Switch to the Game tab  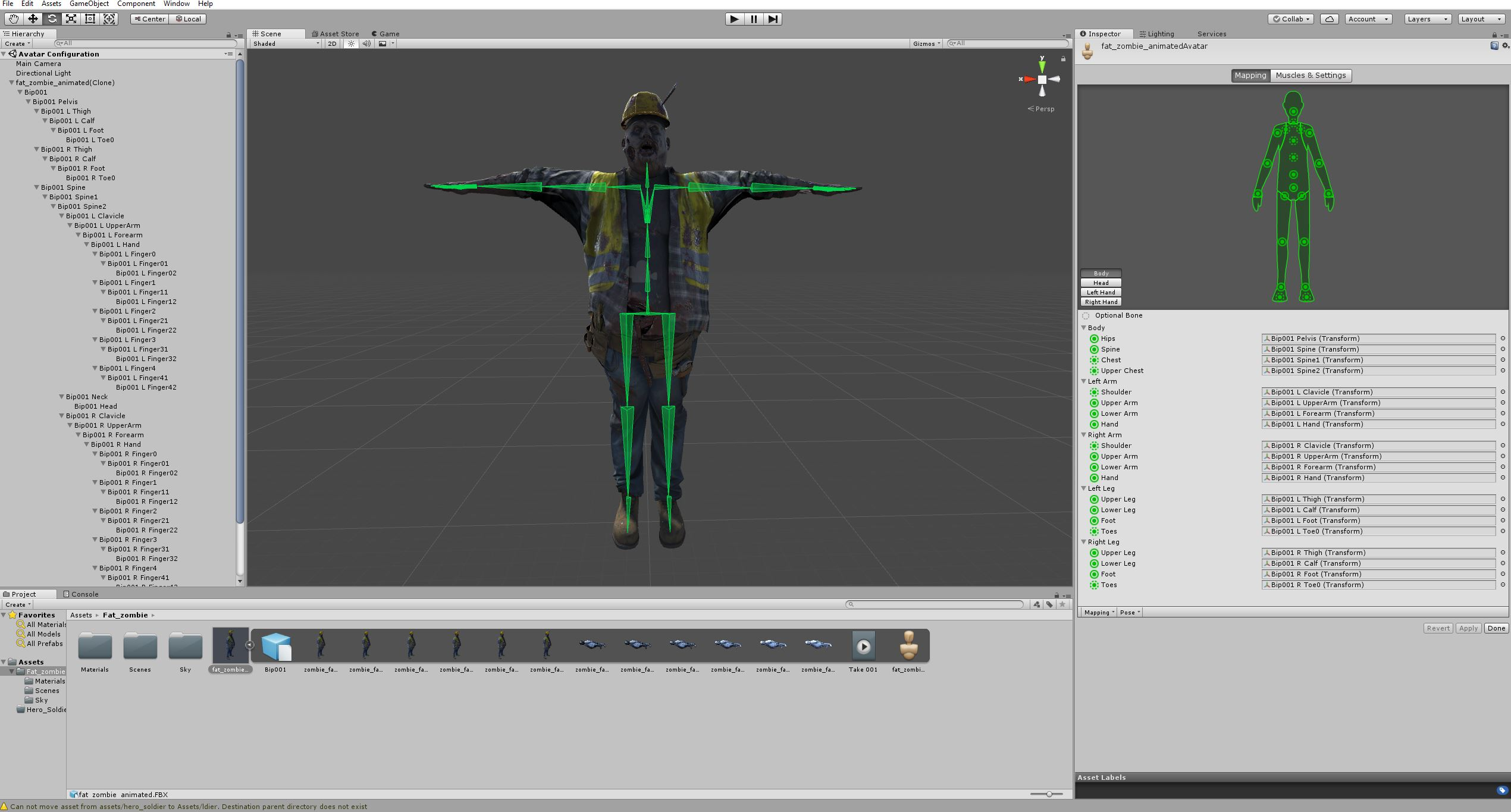pyautogui.click(x=385, y=34)
